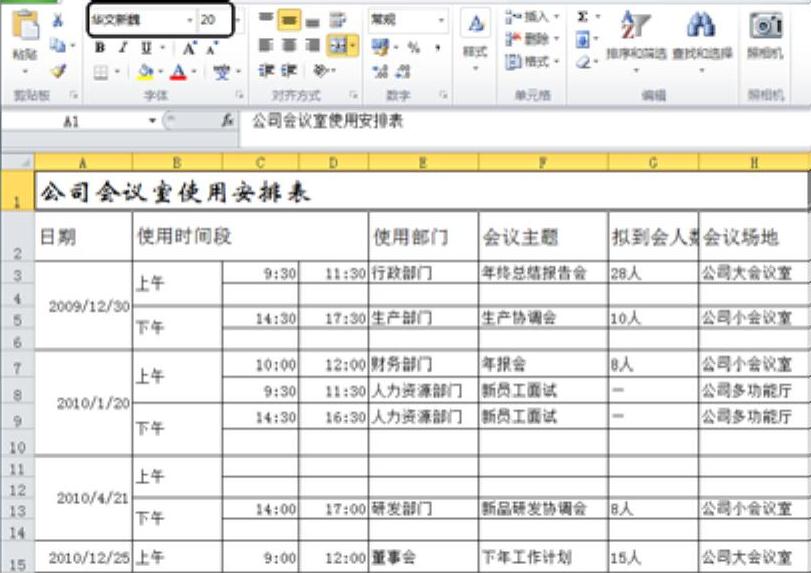This screenshot has height=573, width=811.
Task: Expand the Fill Color dropdown arrow
Action: pos(161,72)
